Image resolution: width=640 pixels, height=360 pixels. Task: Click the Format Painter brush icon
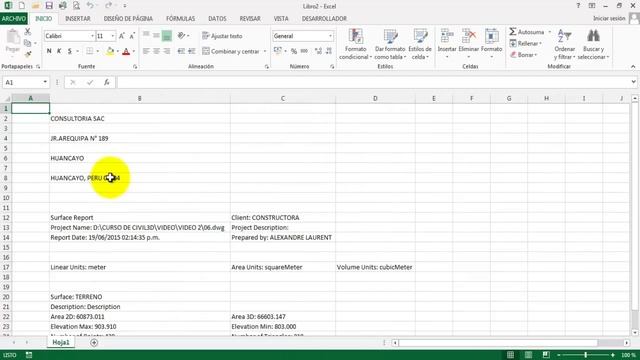click(x=28, y=54)
